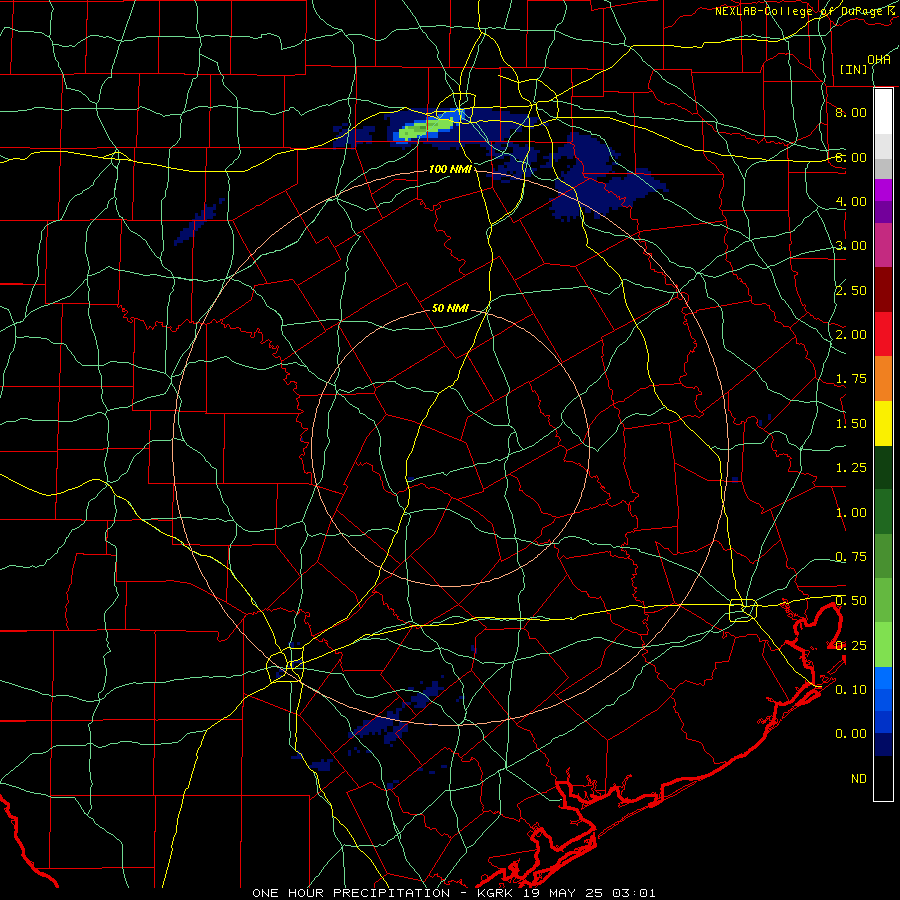
Task: Click the '0.00' legend value
Action: click(851, 734)
